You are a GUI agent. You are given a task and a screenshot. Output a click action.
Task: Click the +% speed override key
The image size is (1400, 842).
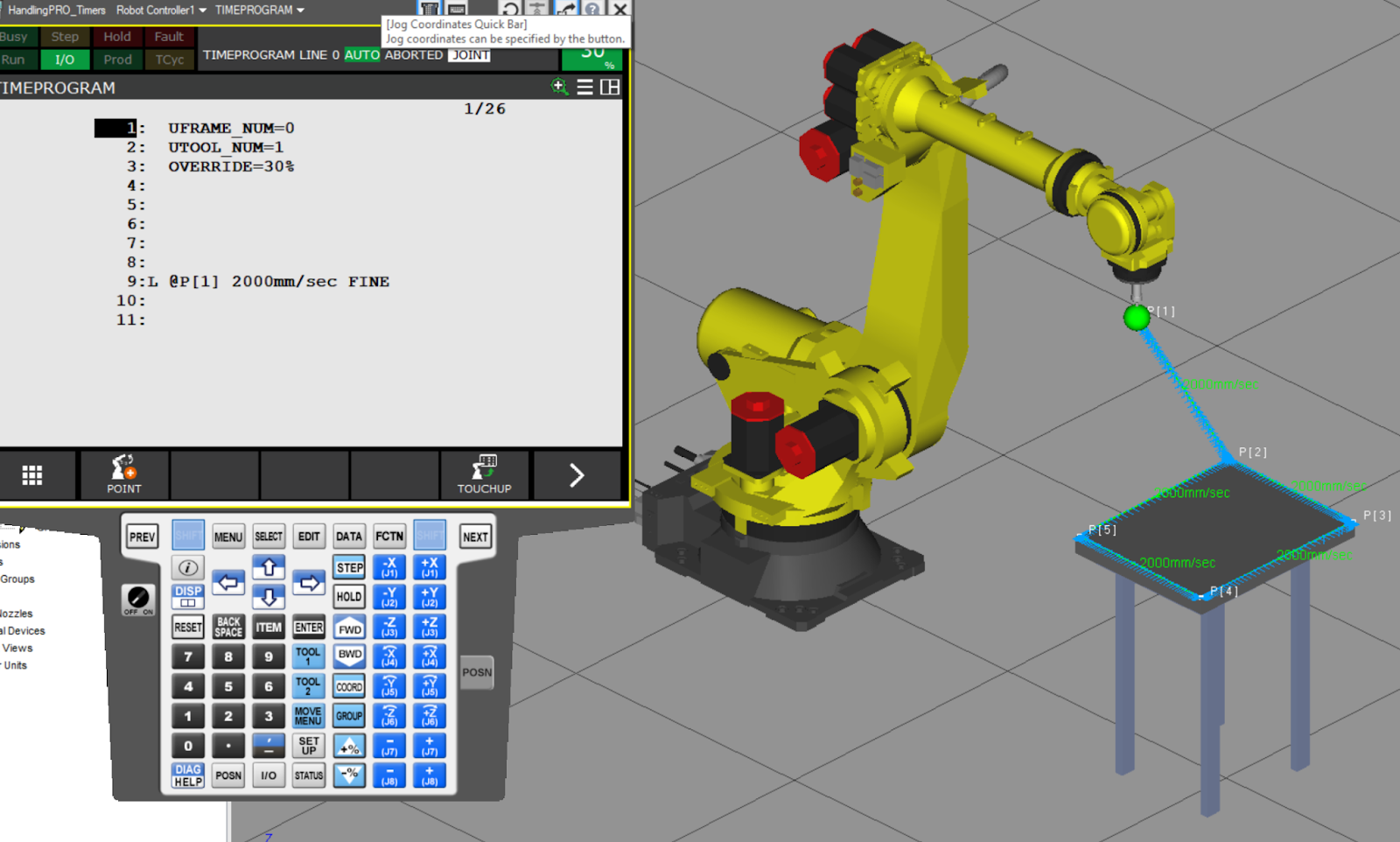349,747
